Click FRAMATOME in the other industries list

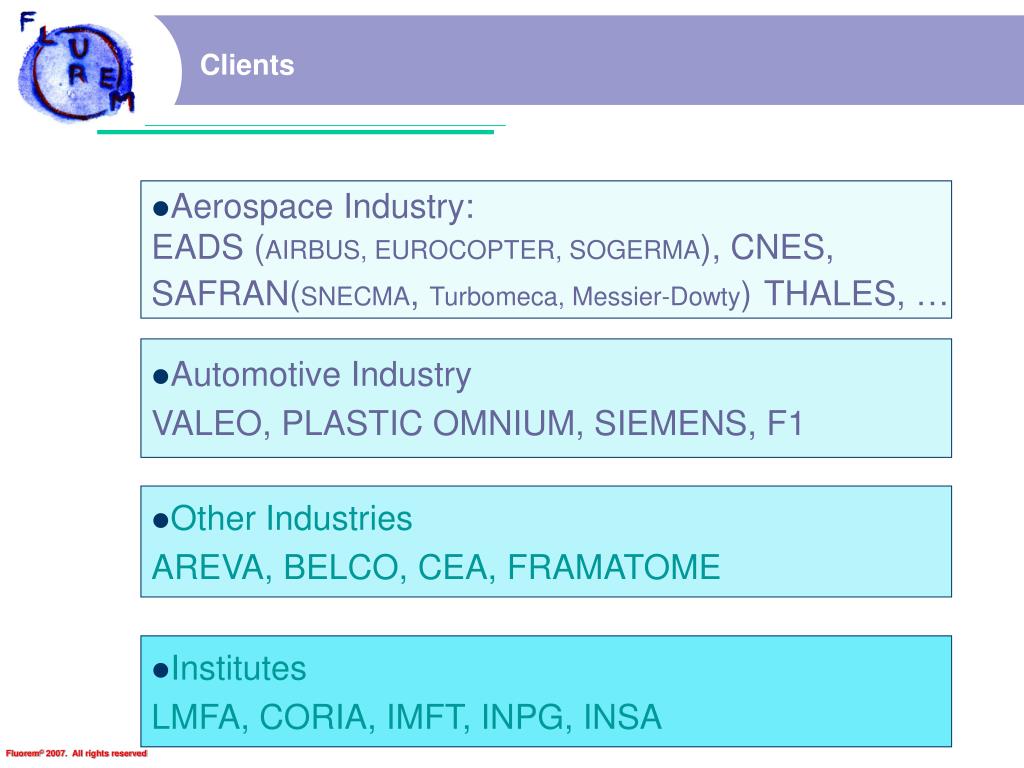click(614, 567)
